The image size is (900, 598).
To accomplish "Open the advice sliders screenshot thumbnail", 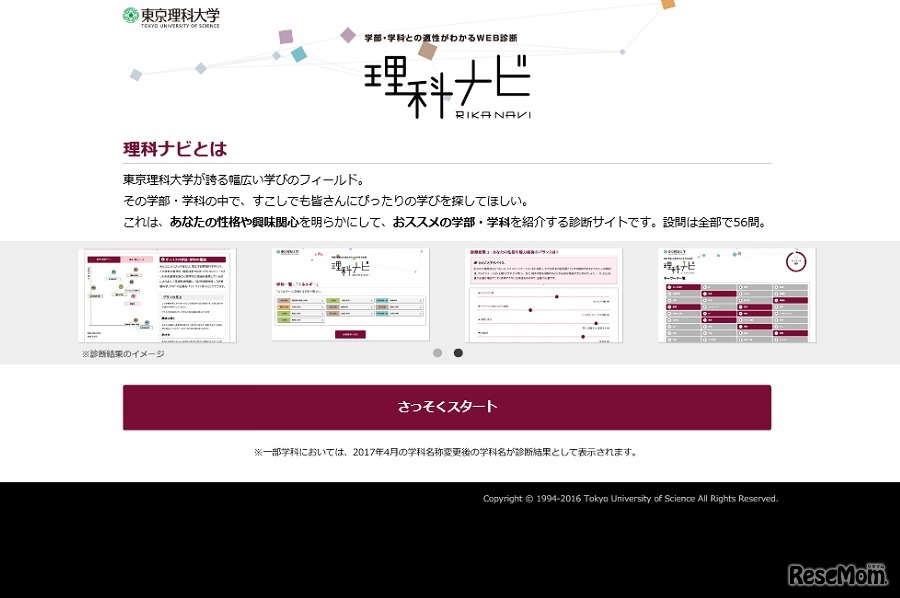I will (544, 294).
